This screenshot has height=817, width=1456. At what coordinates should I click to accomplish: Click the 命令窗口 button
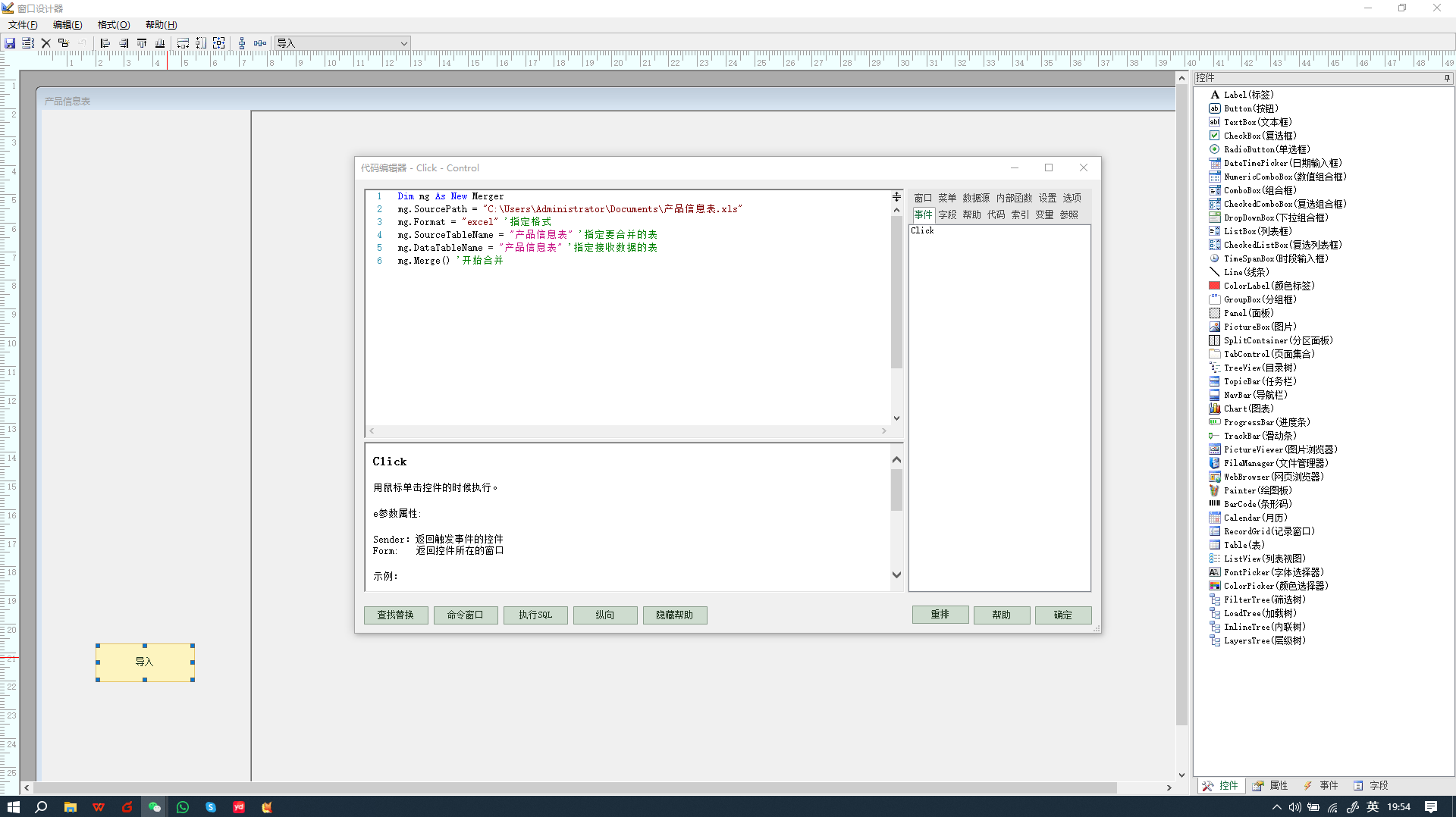pos(466,615)
